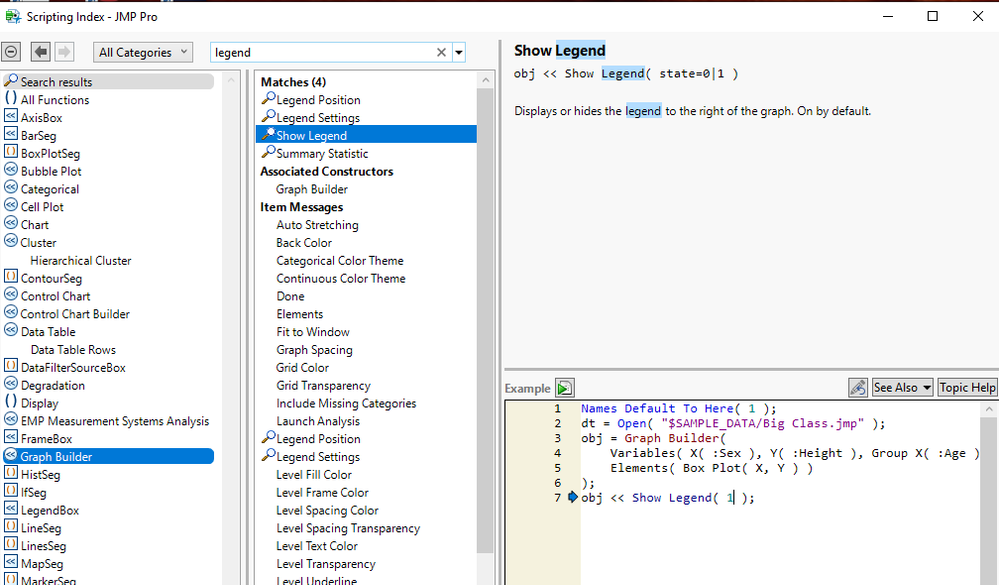Click line 7 of example script
This screenshot has width=999, height=585.
(x=667, y=498)
